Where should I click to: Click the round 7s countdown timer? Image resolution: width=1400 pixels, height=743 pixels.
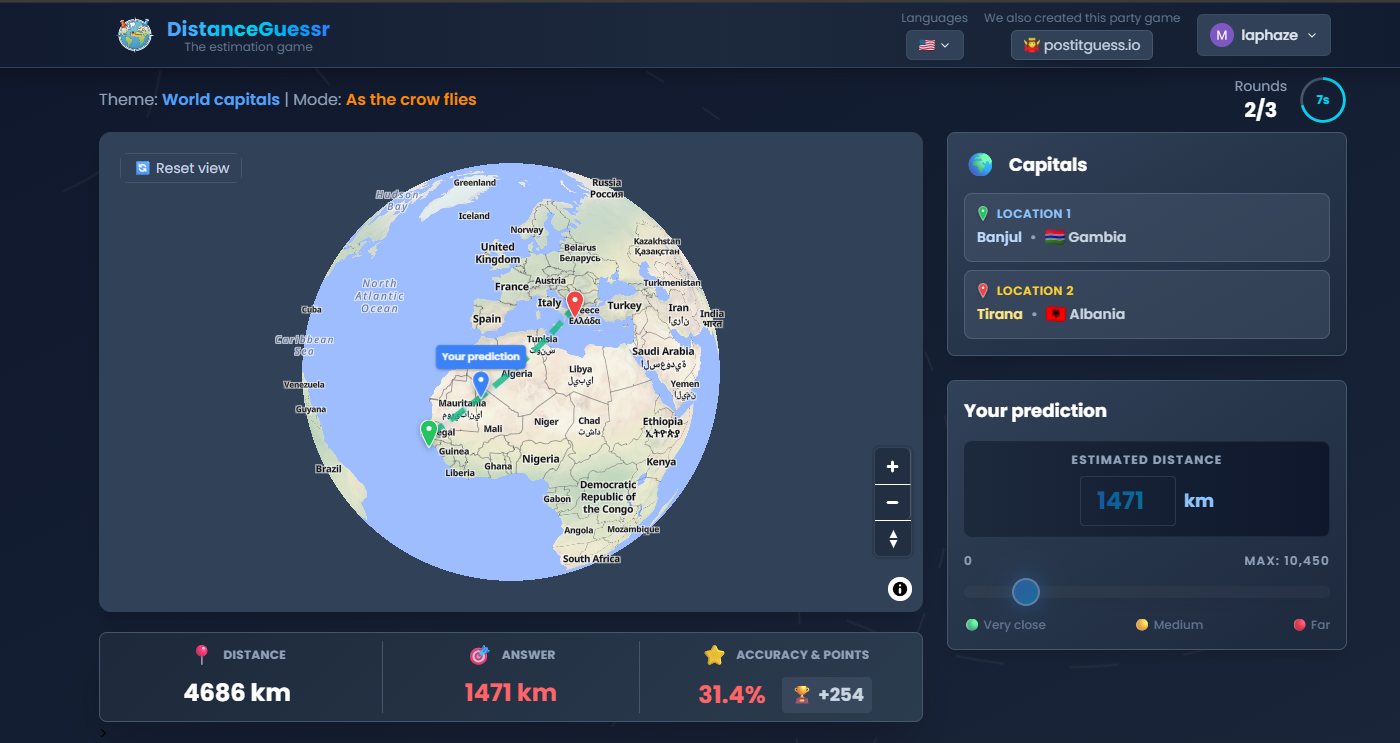click(1322, 100)
